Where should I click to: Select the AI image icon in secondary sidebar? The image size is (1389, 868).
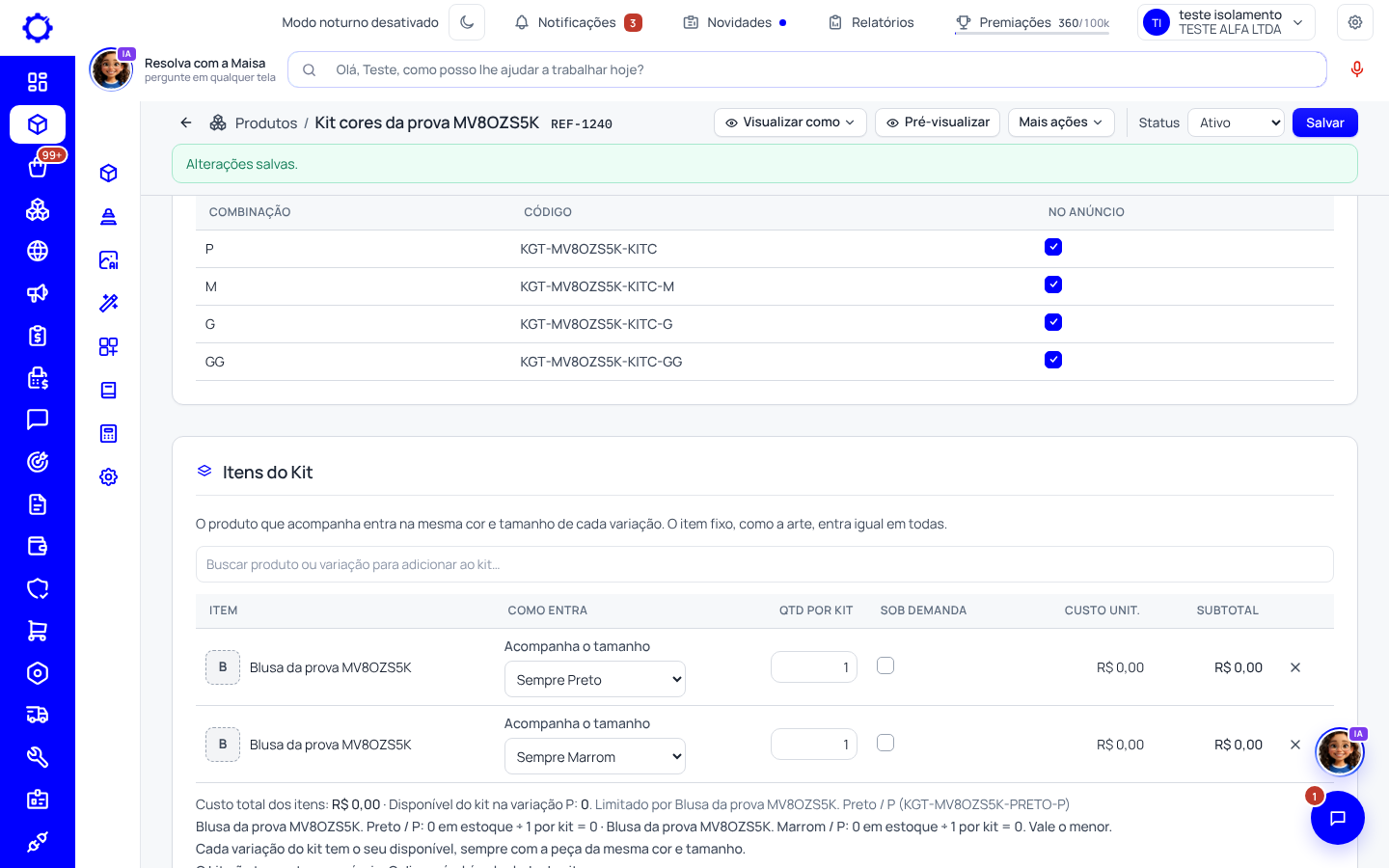109,259
